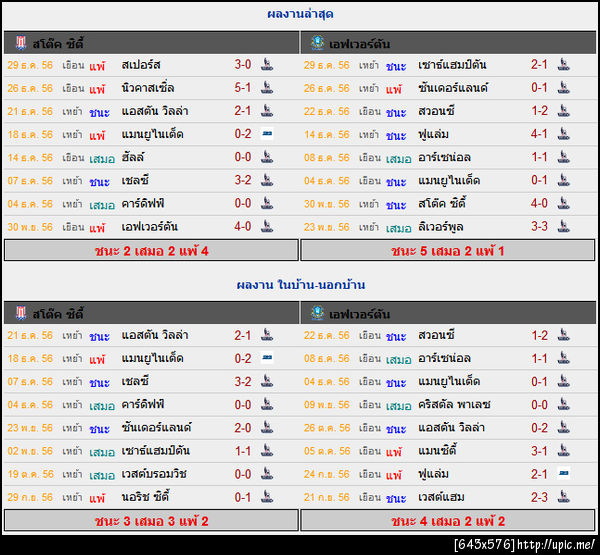Open match icon for นิวคาสเซิ่ล 5-1 row
The width and height of the screenshot is (600, 555).
[267, 88]
